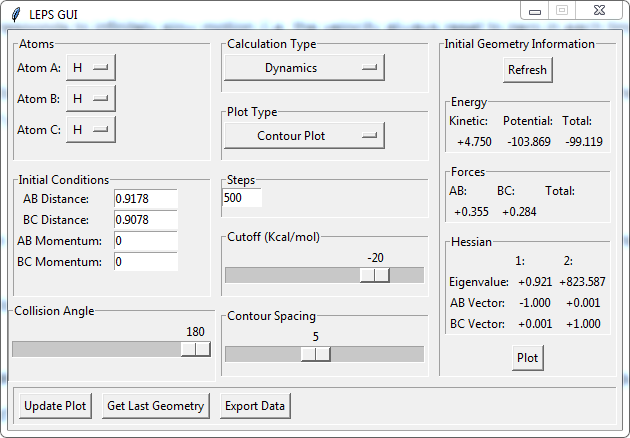Minimize the LEPS GUI window
Viewport: 630px width, 438px height.
(536, 10)
